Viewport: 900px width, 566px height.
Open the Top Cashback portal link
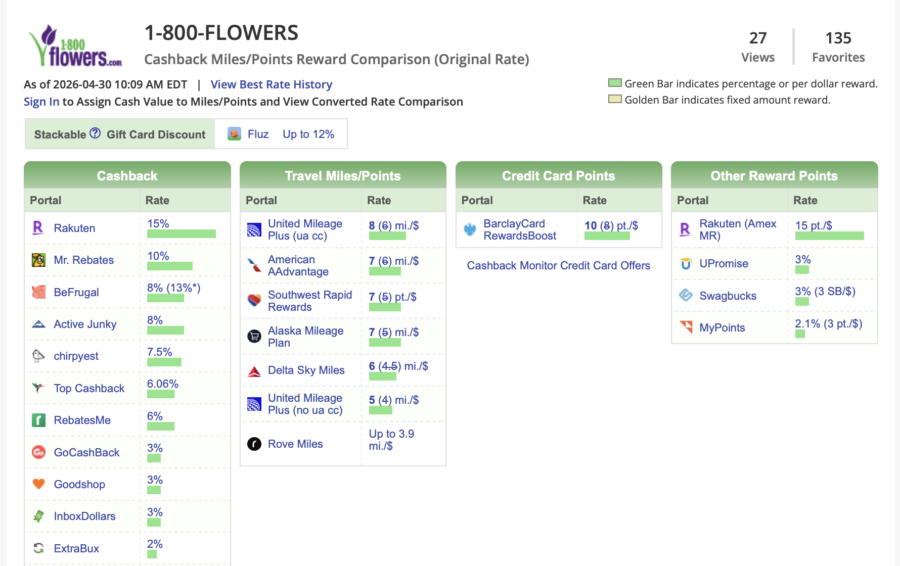tap(89, 388)
